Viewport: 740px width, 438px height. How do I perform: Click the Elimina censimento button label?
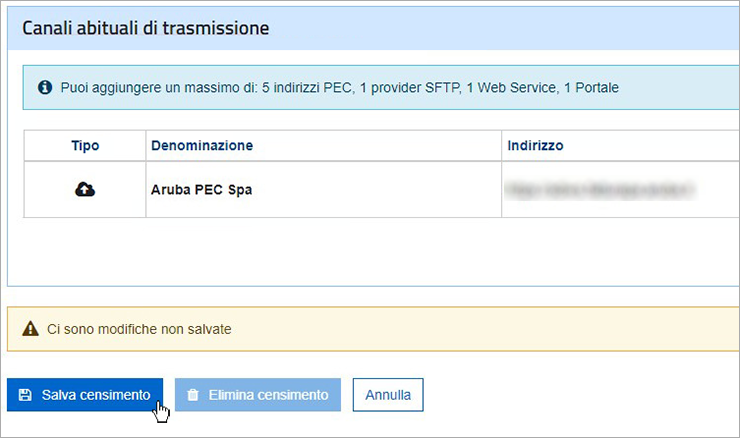coord(269,395)
